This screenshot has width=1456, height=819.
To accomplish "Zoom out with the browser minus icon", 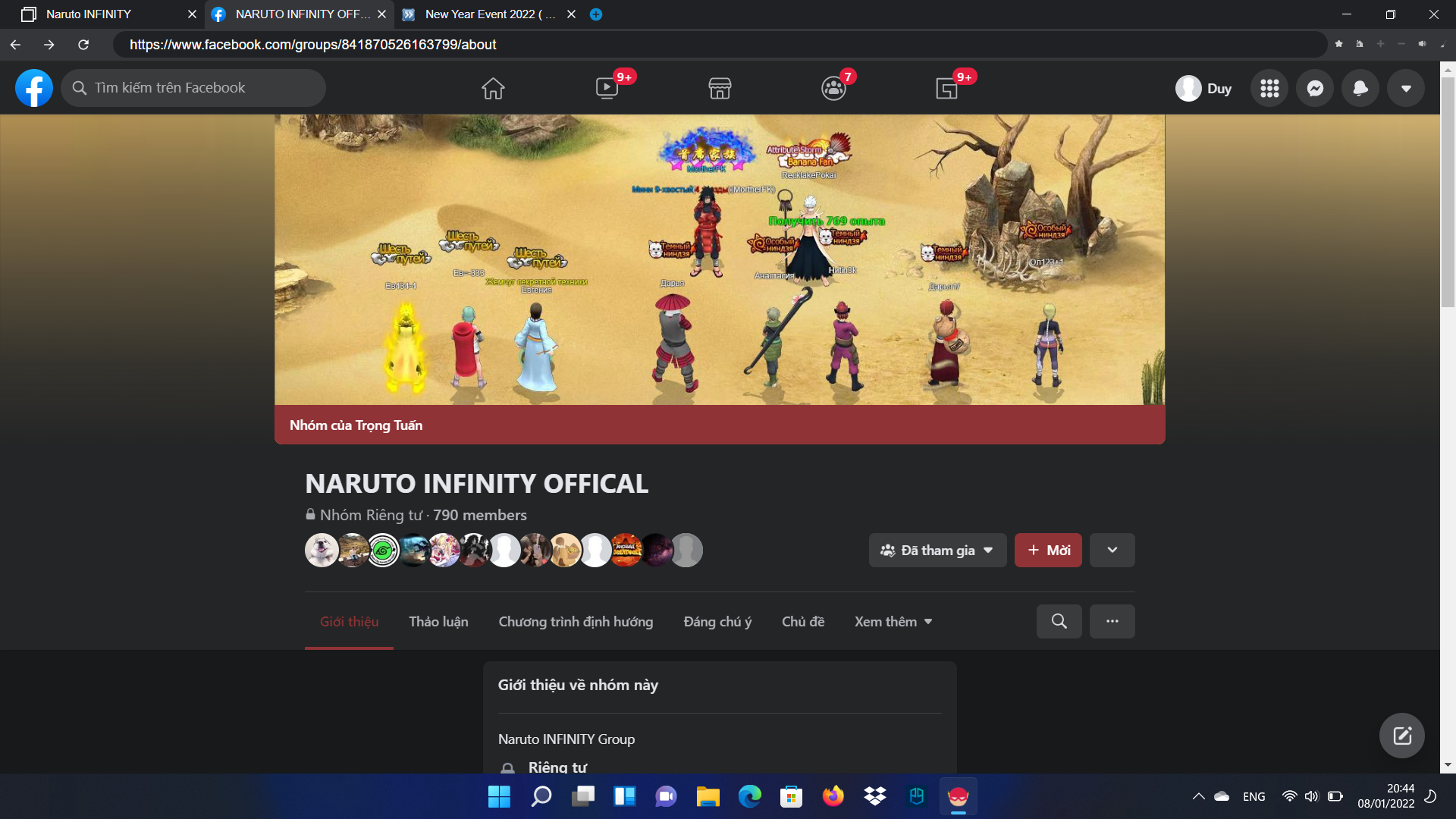I will (1401, 44).
